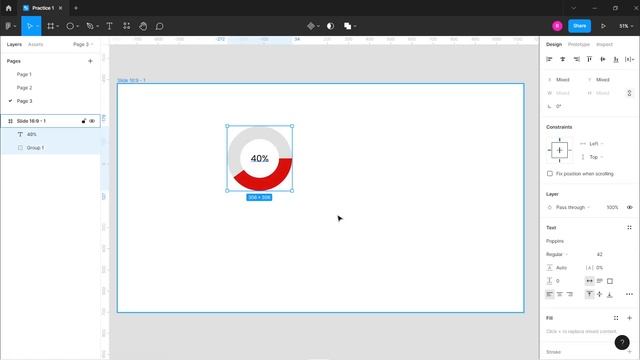Click the Present play button
The image size is (640, 360).
click(603, 26)
